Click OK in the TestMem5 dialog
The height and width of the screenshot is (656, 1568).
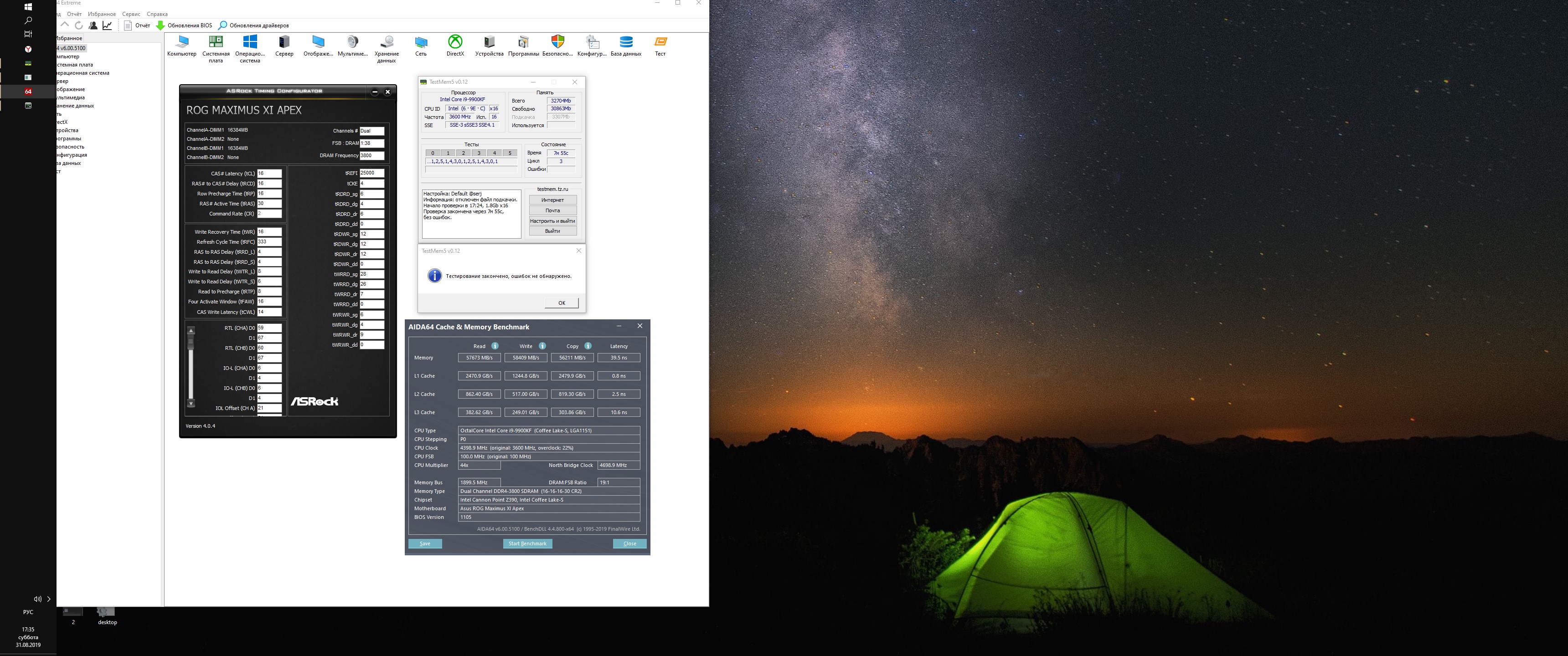(561, 302)
